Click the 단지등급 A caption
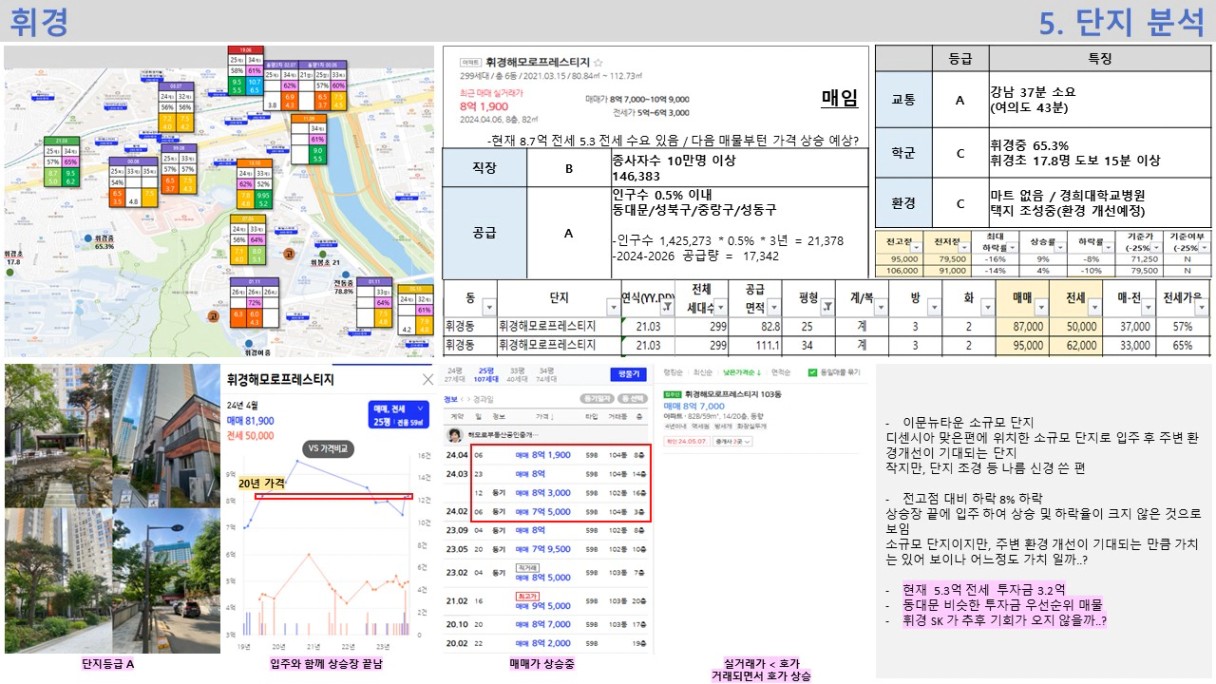The width and height of the screenshot is (1216, 684). 108,663
